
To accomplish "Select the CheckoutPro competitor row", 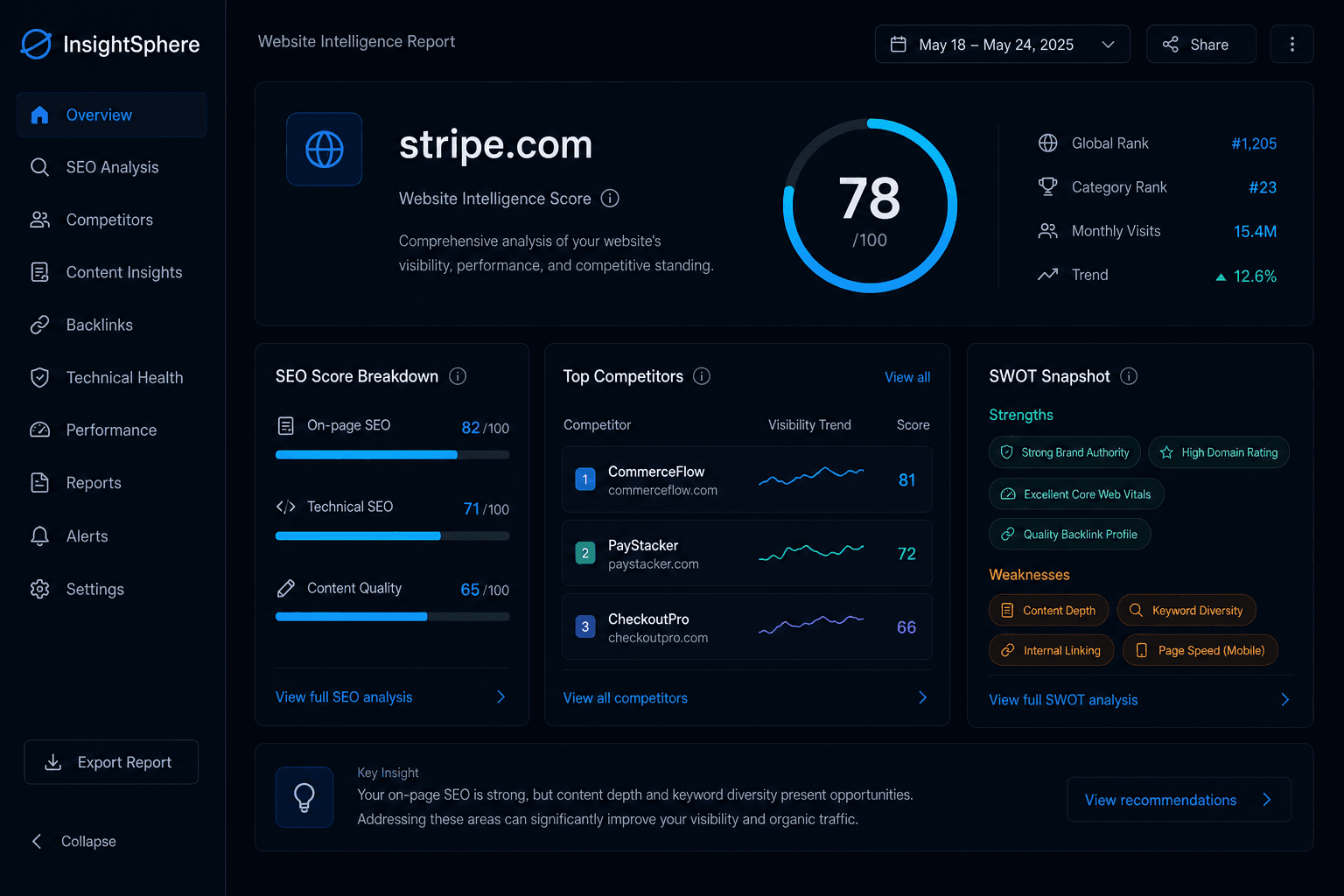I will [x=747, y=626].
